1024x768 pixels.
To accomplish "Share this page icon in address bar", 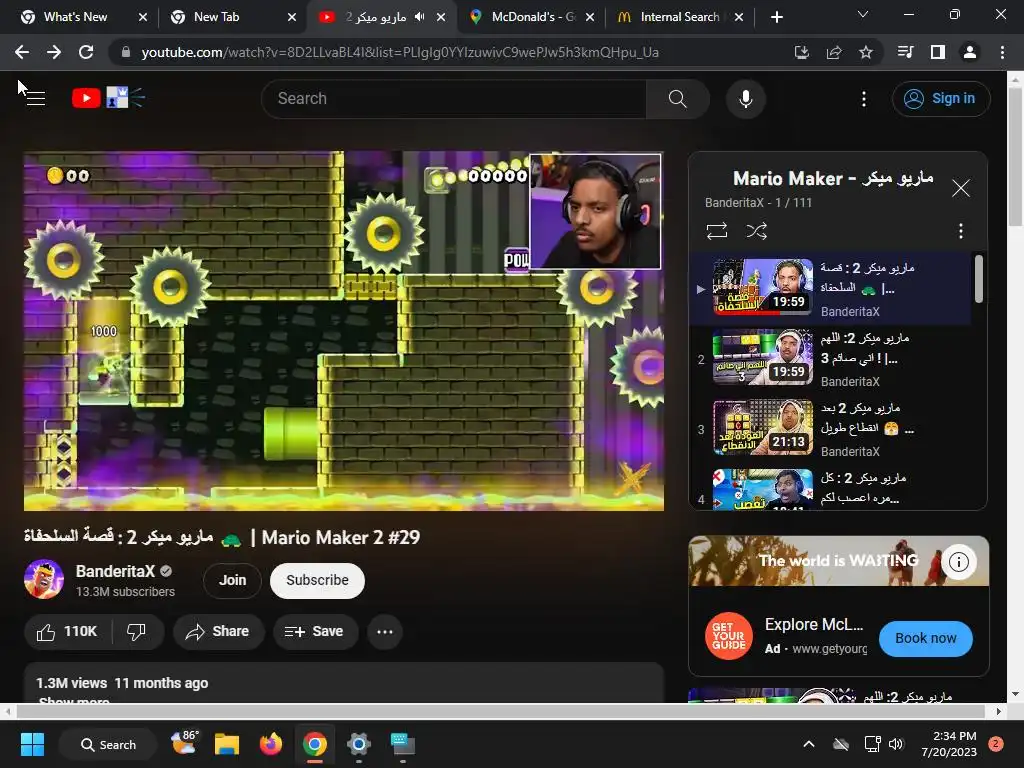I will pos(834,52).
